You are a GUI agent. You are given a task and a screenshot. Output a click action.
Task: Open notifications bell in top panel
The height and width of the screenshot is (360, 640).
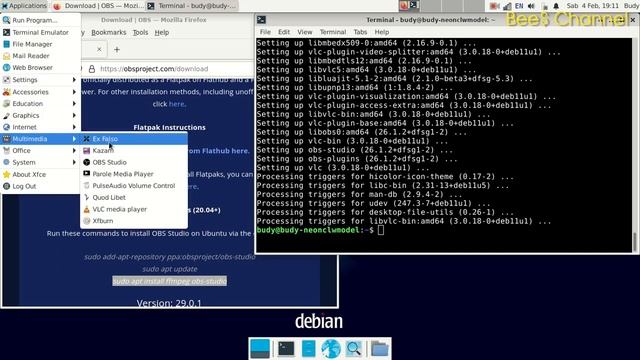coord(556,6)
